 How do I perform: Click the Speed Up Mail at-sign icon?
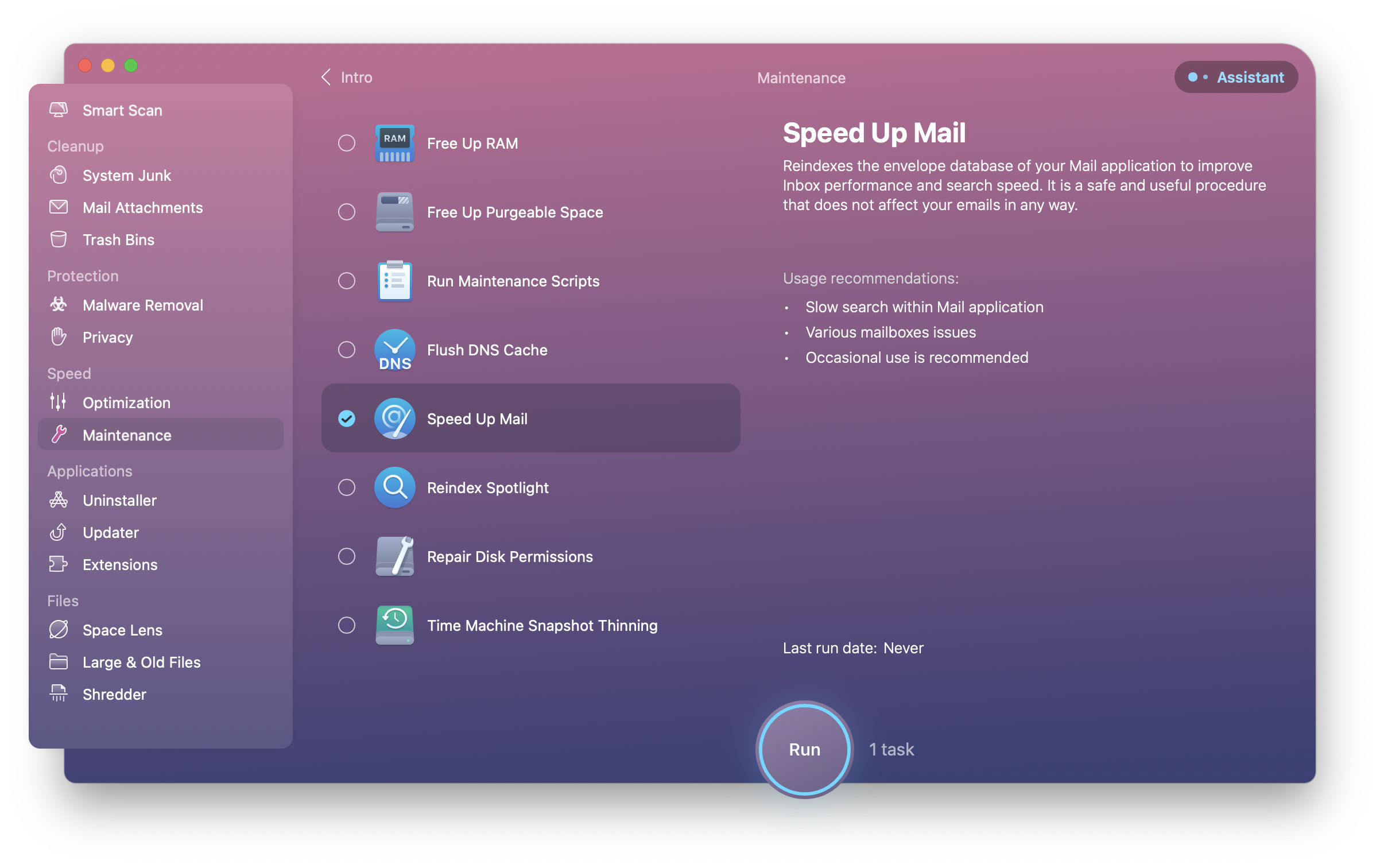pos(394,418)
